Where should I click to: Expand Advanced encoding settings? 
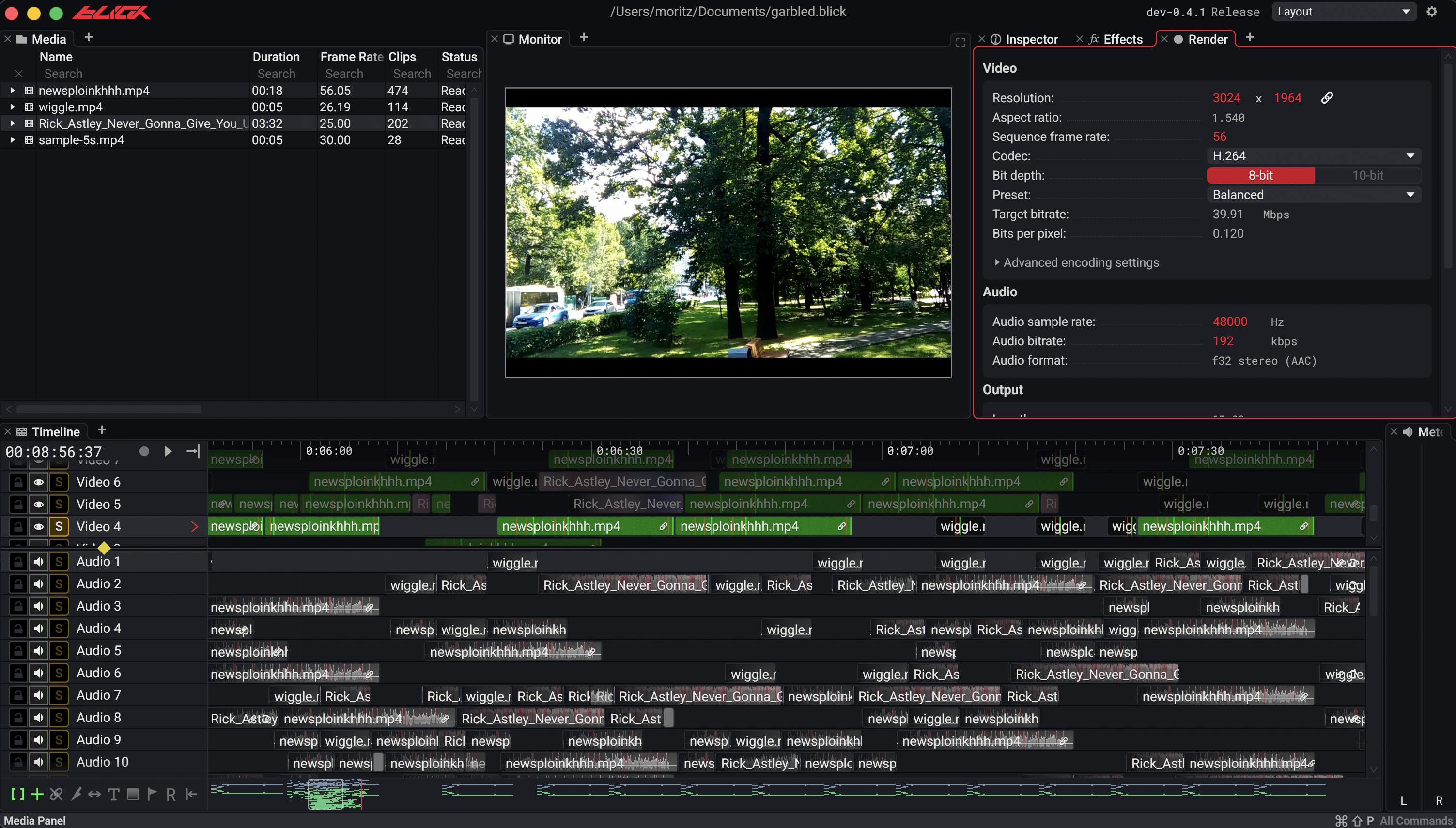(1076, 263)
